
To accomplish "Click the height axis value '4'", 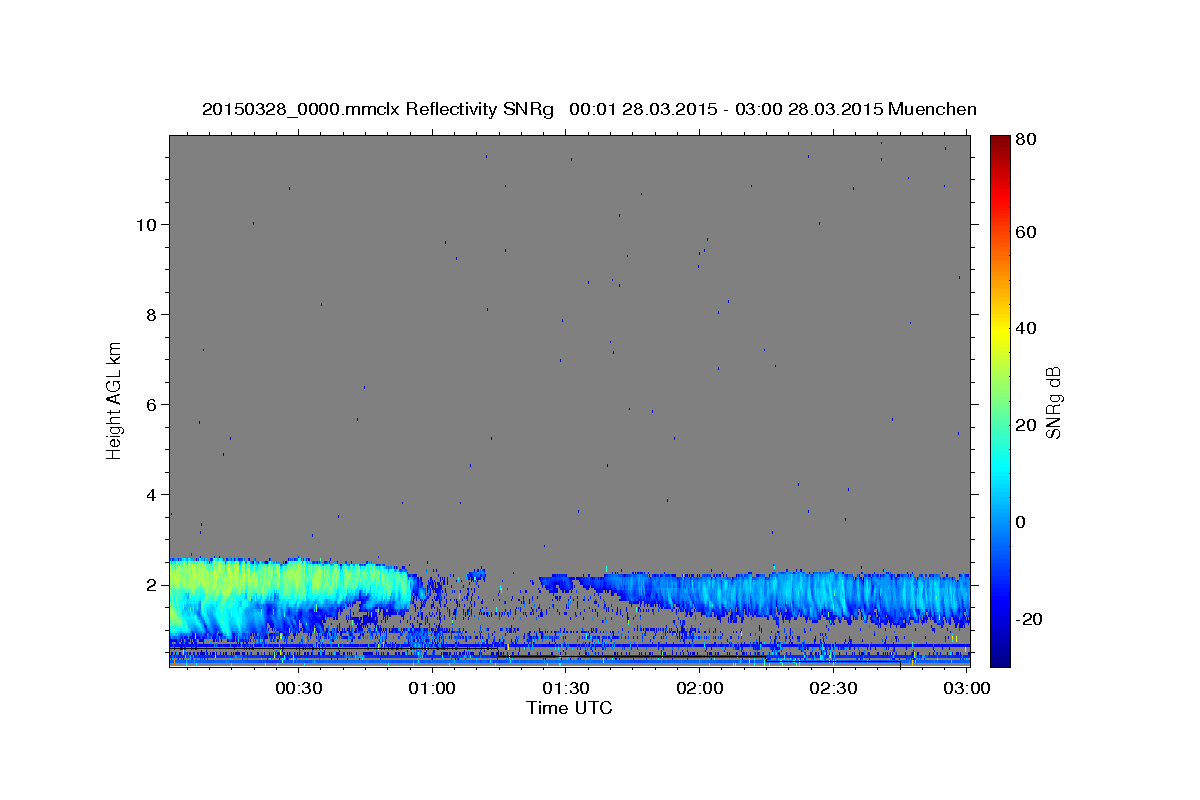I will click(x=150, y=495).
